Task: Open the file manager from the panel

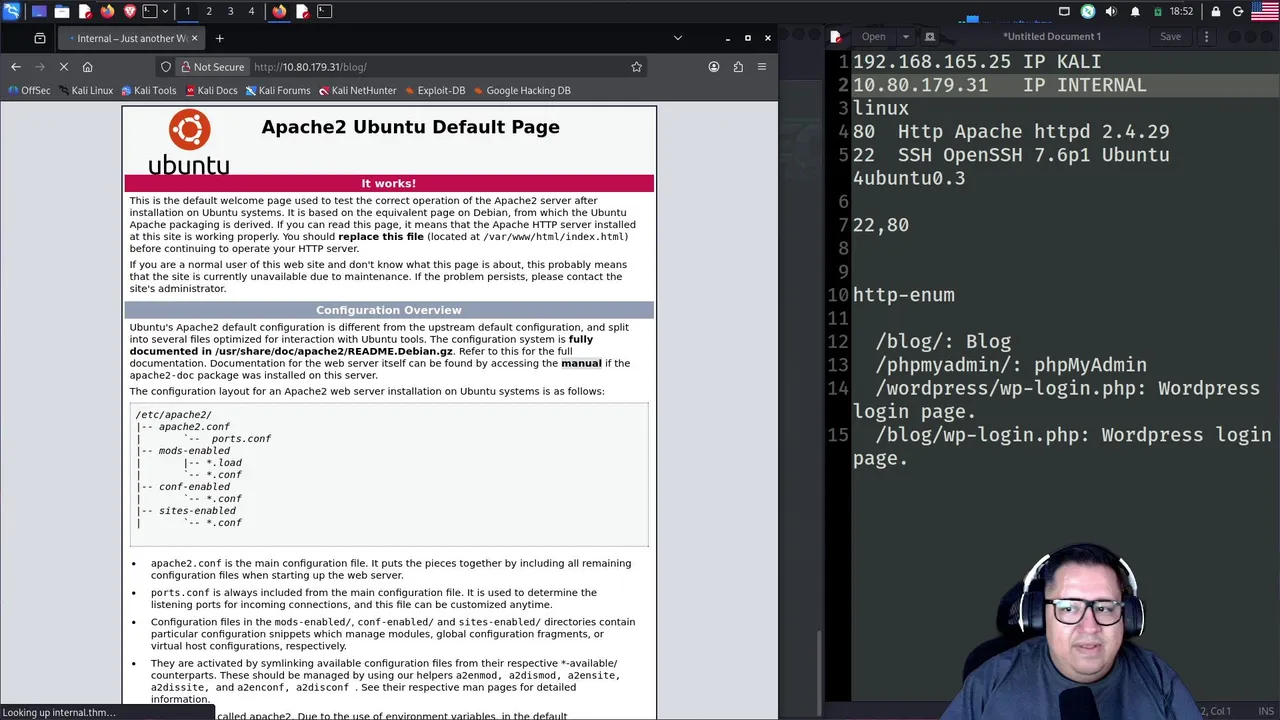Action: (62, 11)
